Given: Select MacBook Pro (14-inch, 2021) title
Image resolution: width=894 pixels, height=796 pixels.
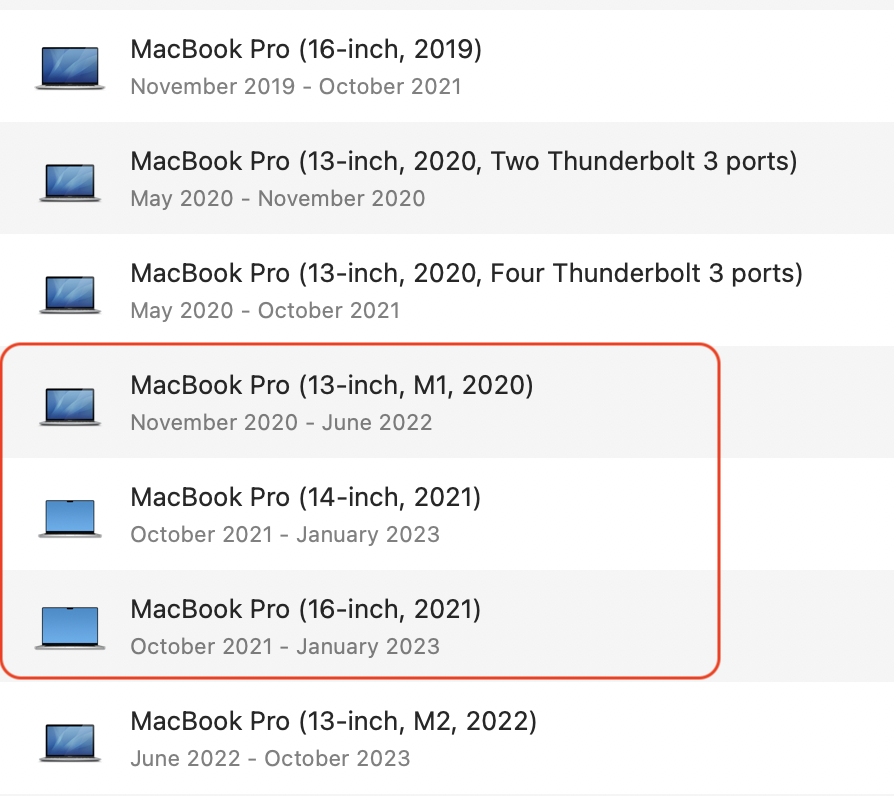Looking at the screenshot, I should click(x=306, y=497).
